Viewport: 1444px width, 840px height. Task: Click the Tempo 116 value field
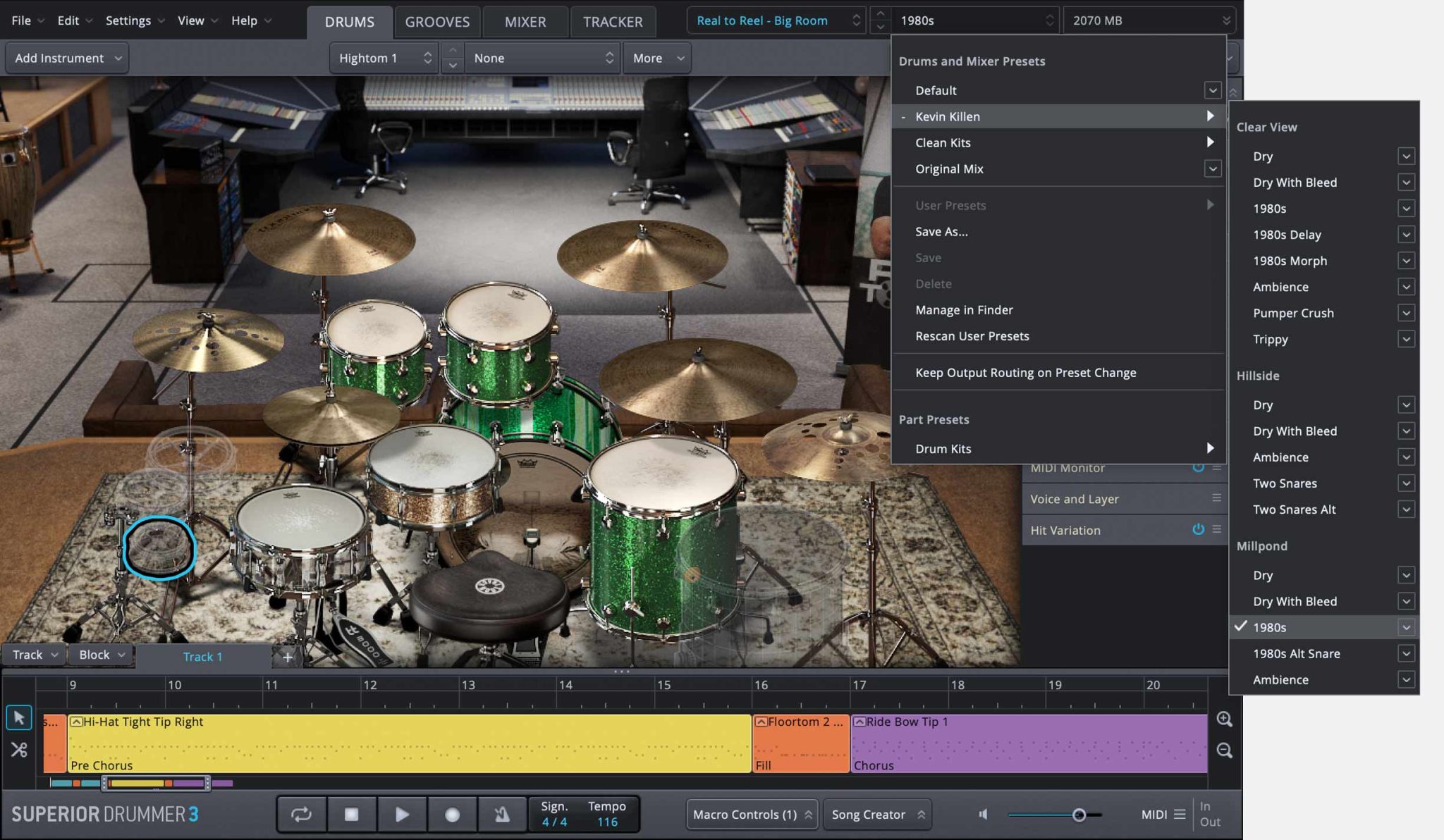pyautogui.click(x=607, y=815)
